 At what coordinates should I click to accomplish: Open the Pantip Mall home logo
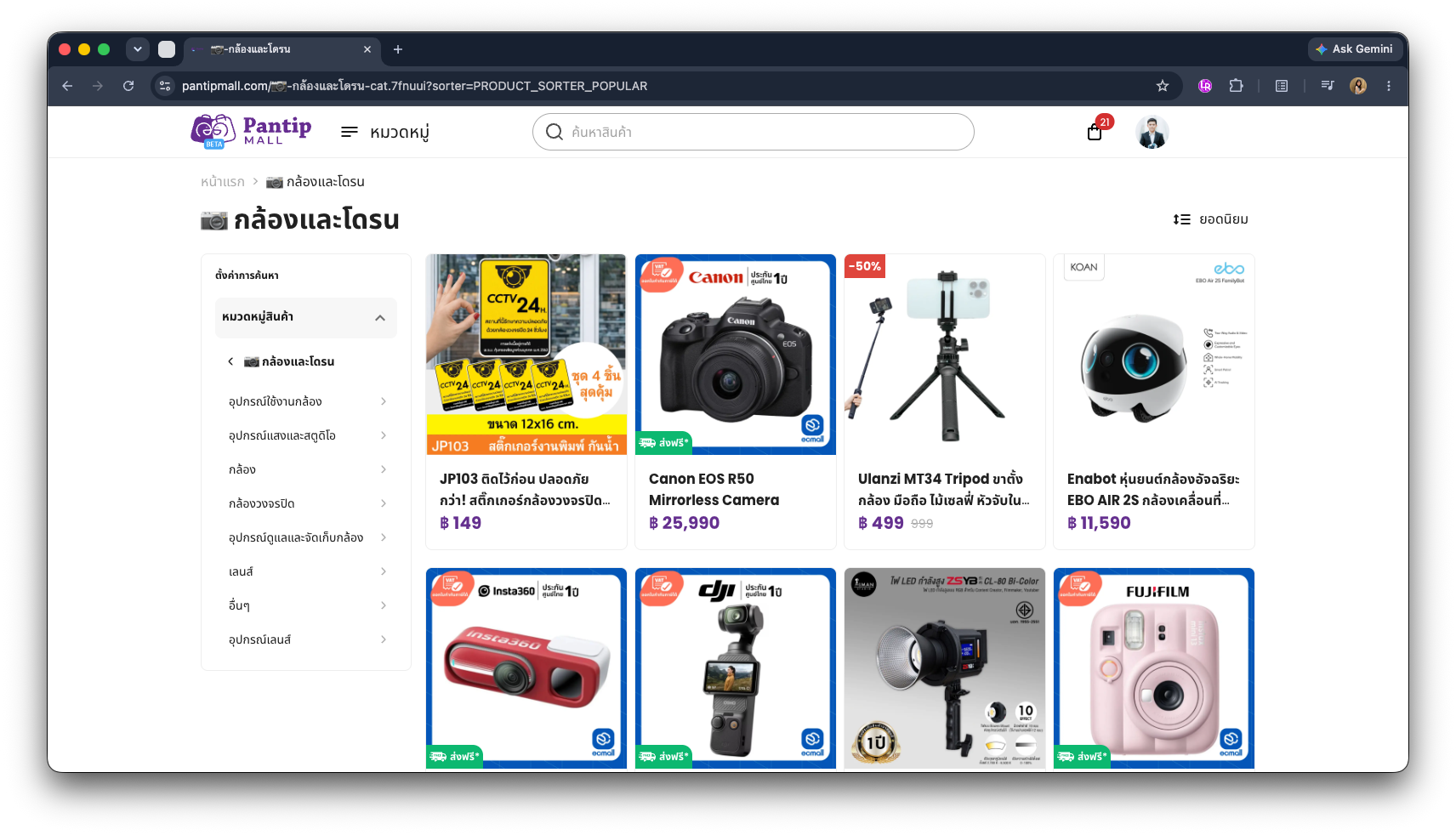pos(251,132)
